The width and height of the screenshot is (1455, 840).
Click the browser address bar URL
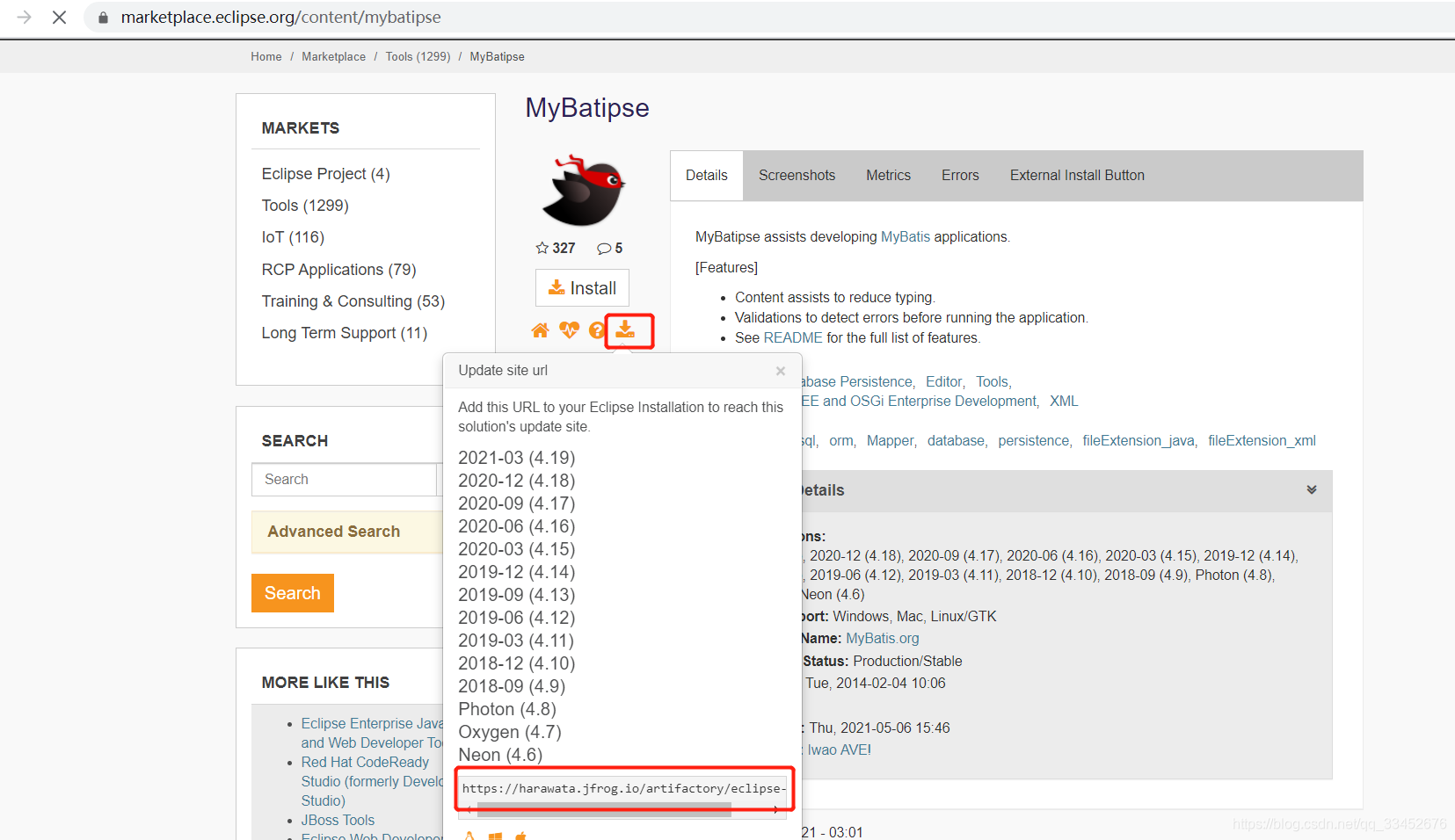tap(281, 18)
